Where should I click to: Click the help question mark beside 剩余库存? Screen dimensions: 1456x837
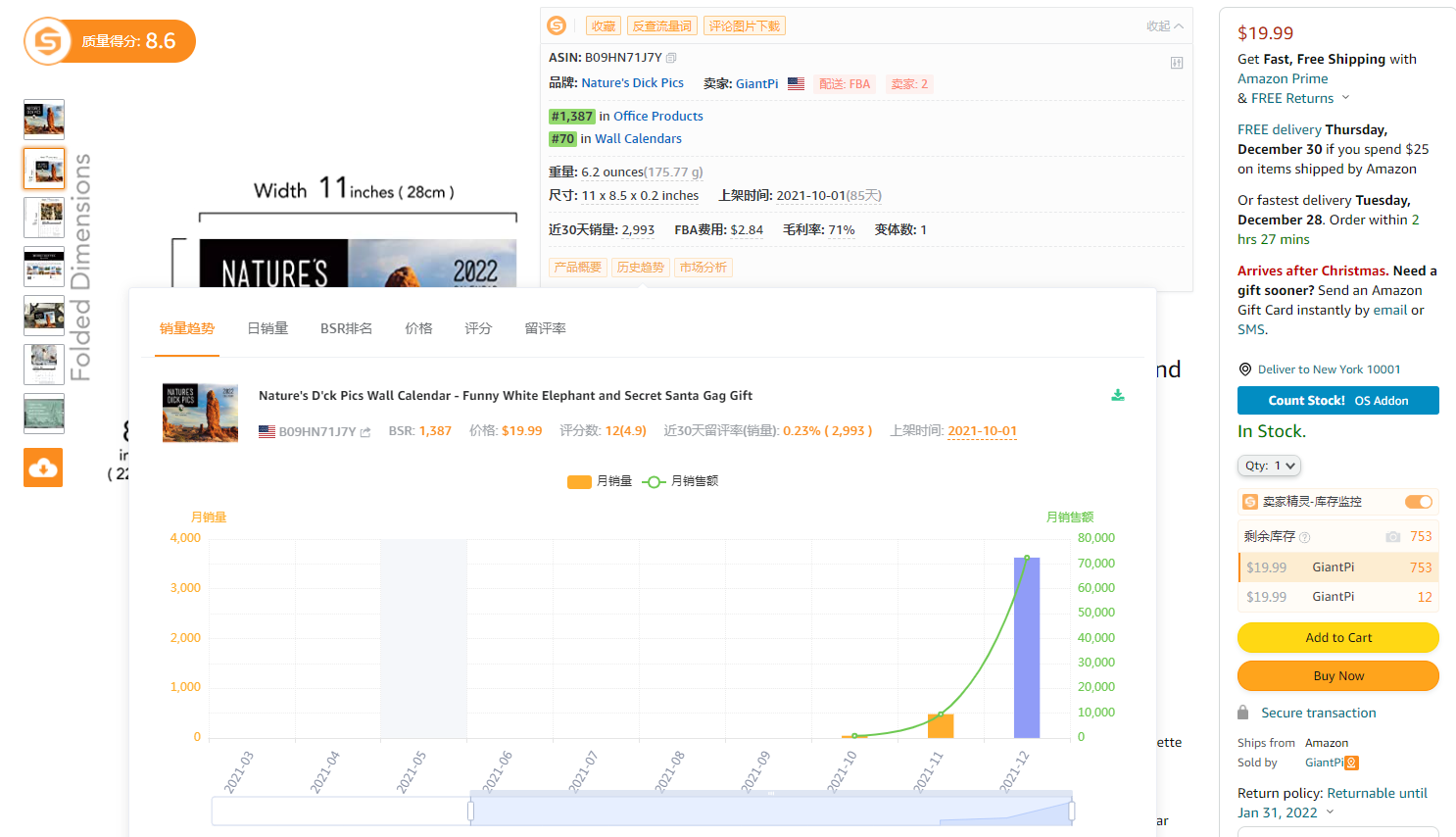1304,537
